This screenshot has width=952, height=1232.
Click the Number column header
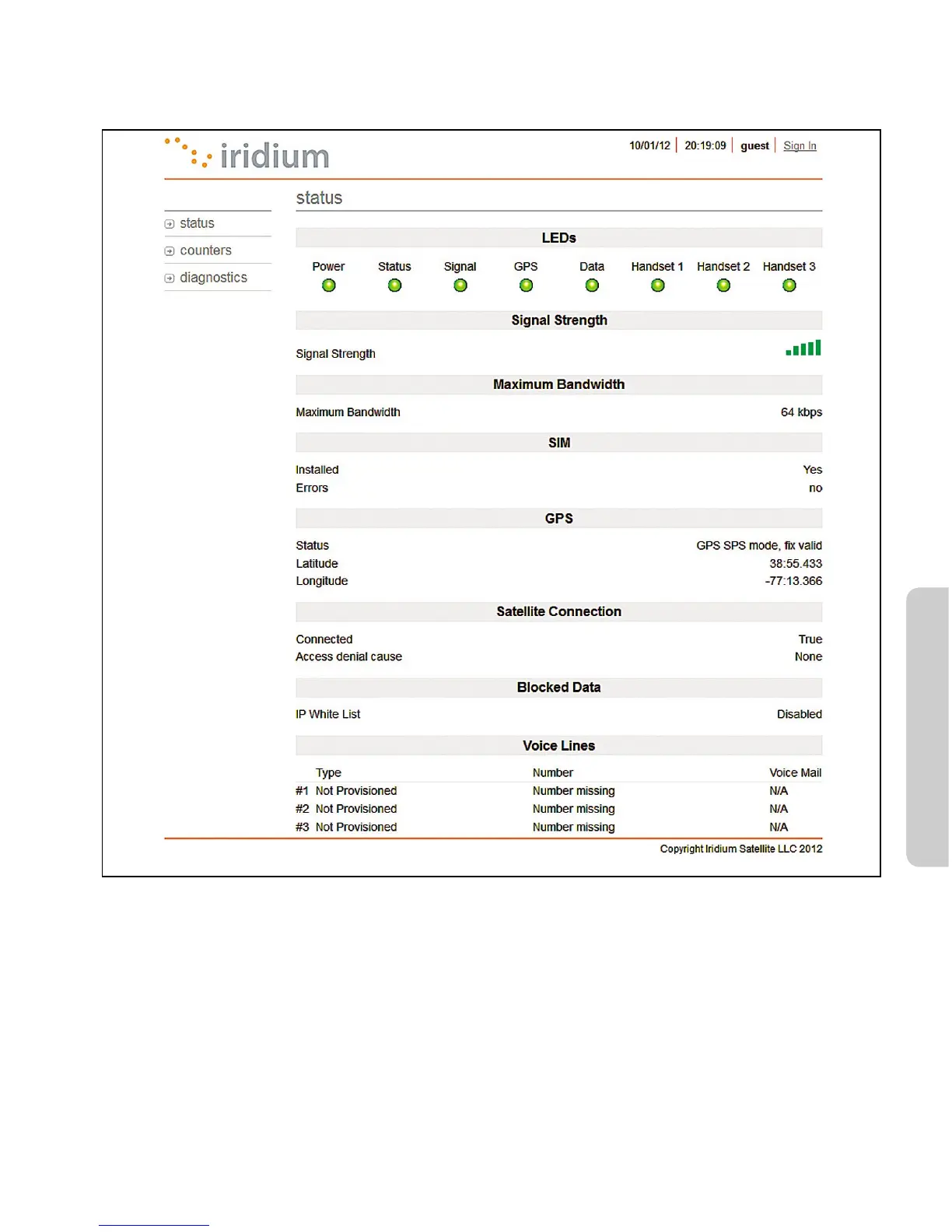(x=553, y=773)
